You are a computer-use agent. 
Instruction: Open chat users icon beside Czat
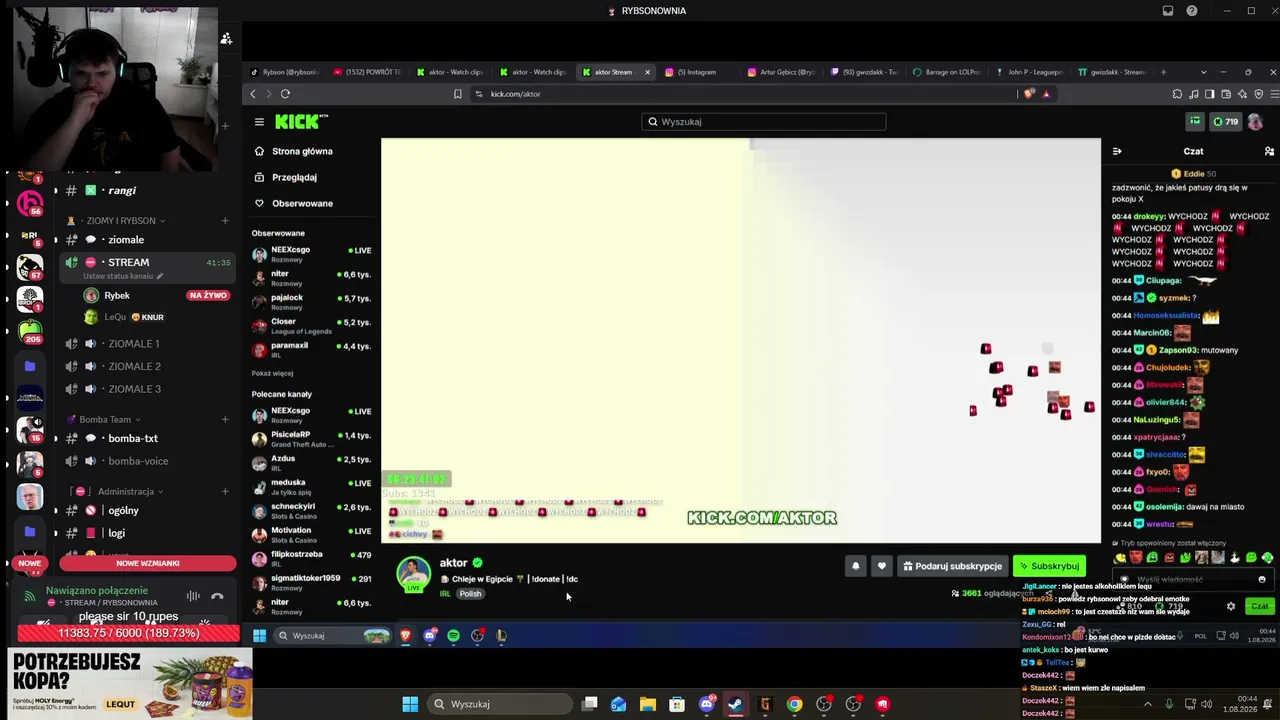point(1269,151)
